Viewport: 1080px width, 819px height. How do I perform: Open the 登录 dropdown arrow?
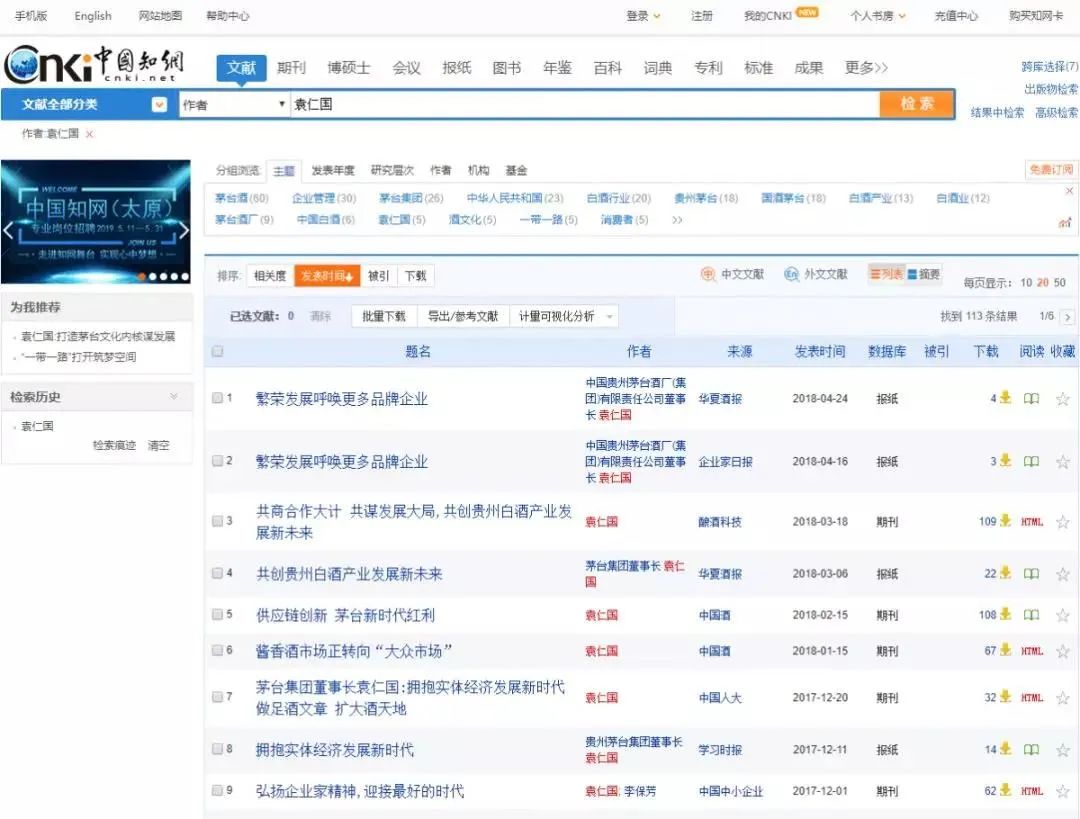[x=657, y=16]
